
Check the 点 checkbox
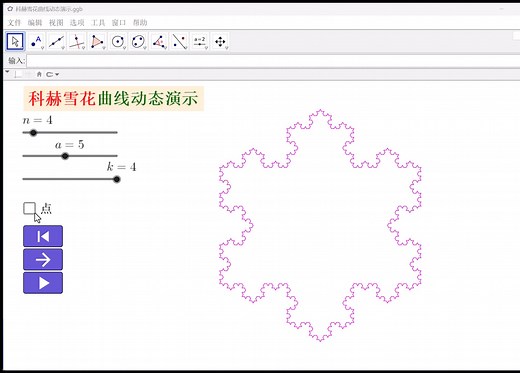click(x=29, y=208)
